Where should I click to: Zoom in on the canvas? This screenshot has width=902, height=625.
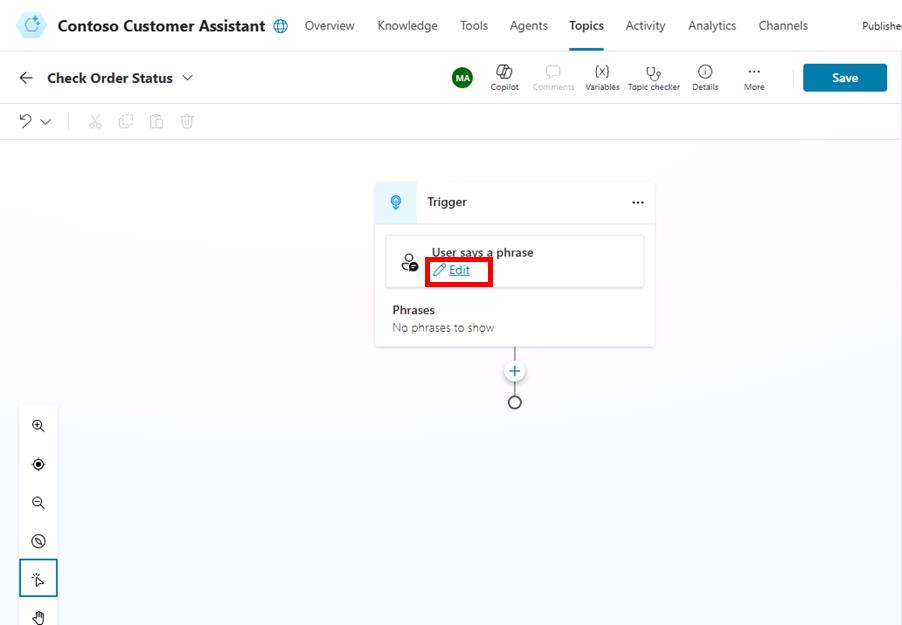[x=39, y=426]
